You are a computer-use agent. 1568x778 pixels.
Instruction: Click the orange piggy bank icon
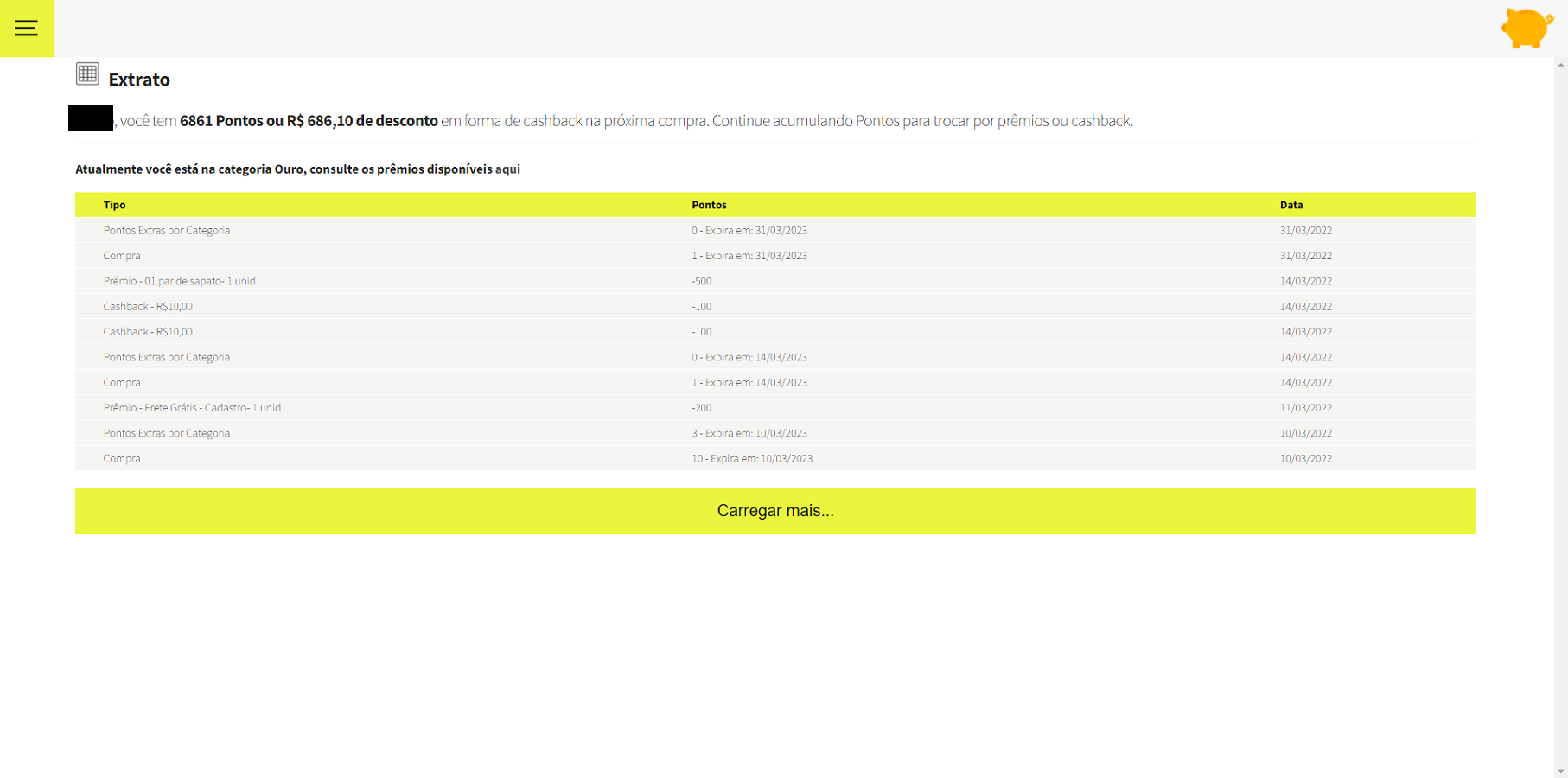[1527, 28]
